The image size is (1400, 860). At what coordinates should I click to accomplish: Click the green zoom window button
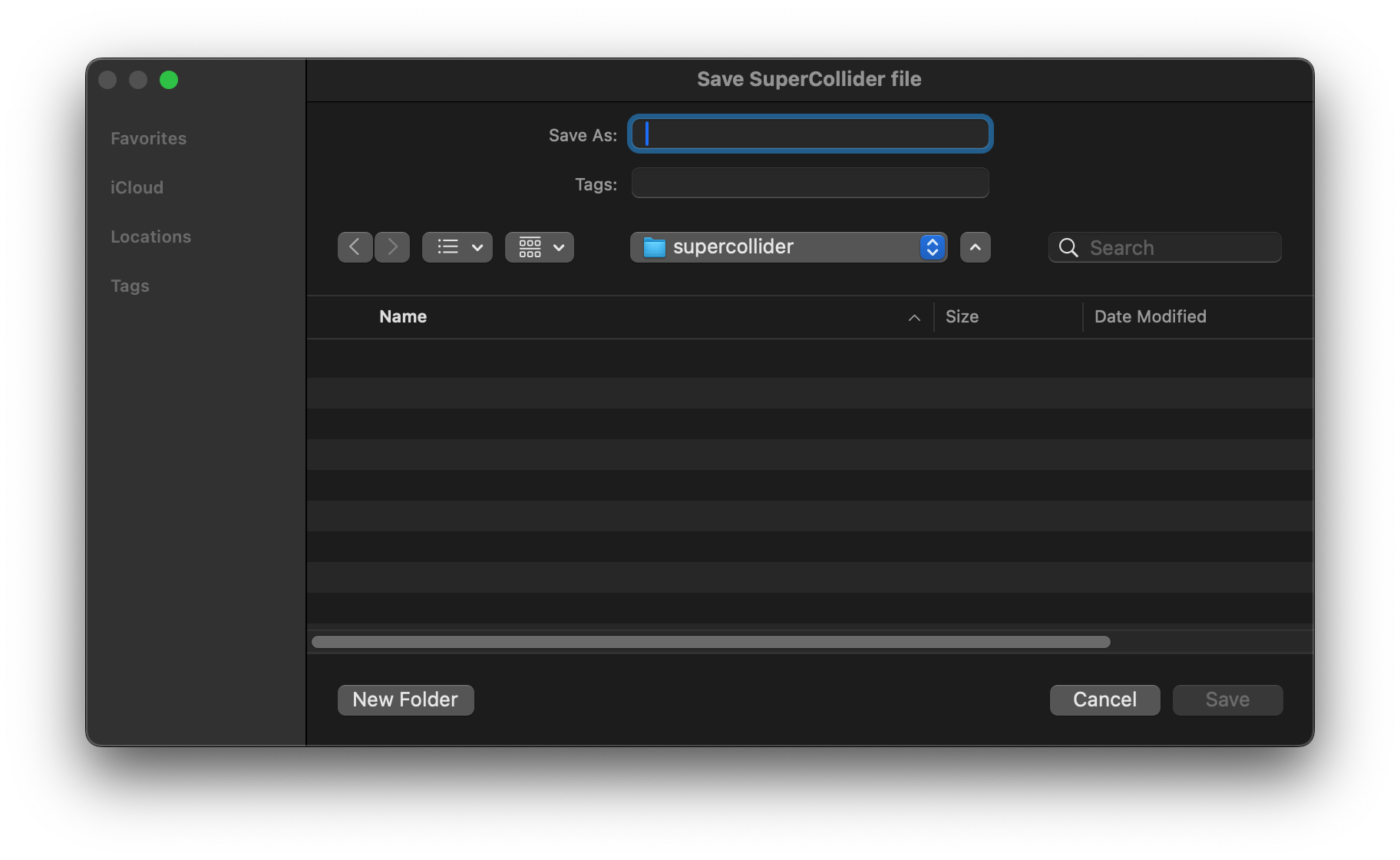tap(169, 80)
